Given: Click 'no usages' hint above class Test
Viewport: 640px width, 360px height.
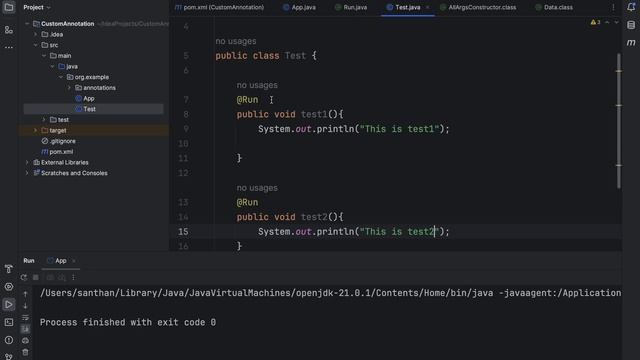Looking at the screenshot, I should click(236, 41).
